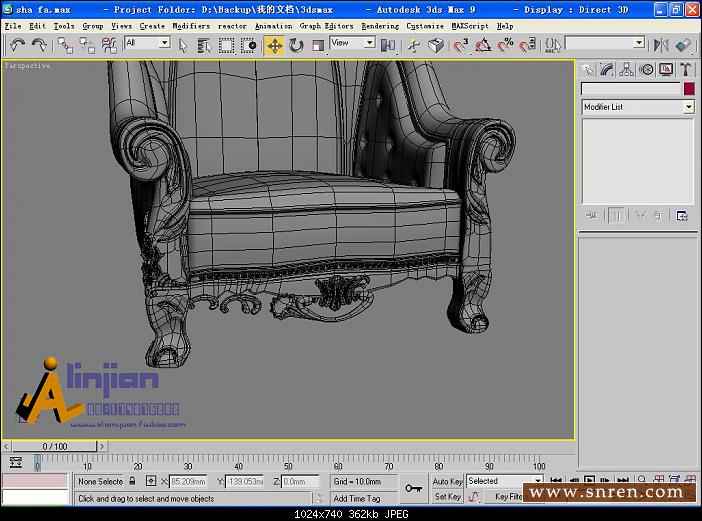Open the Hierarchy command panel tab
The image size is (702, 521).
(x=627, y=70)
